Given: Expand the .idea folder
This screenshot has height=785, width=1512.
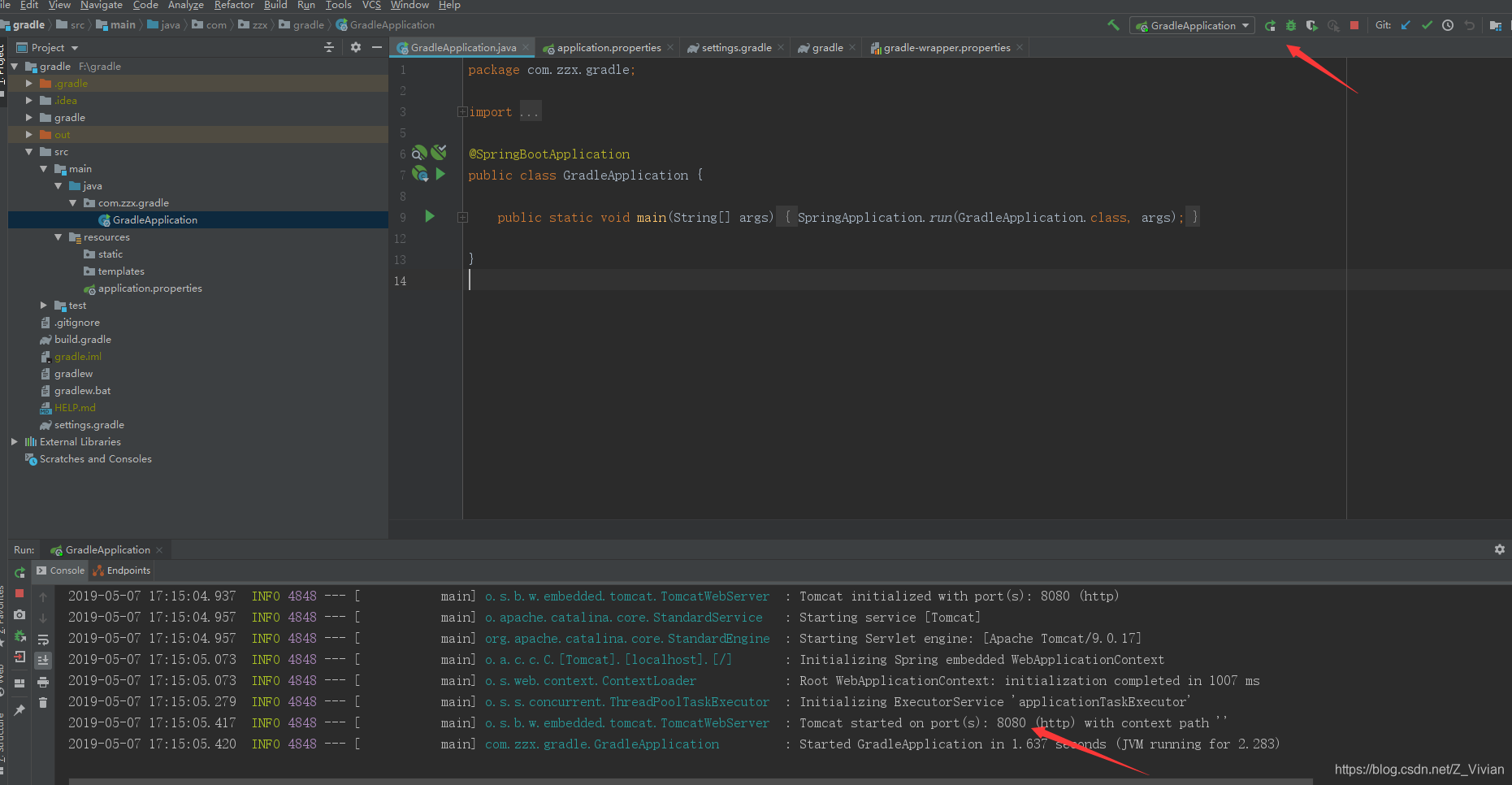Looking at the screenshot, I should click(29, 101).
